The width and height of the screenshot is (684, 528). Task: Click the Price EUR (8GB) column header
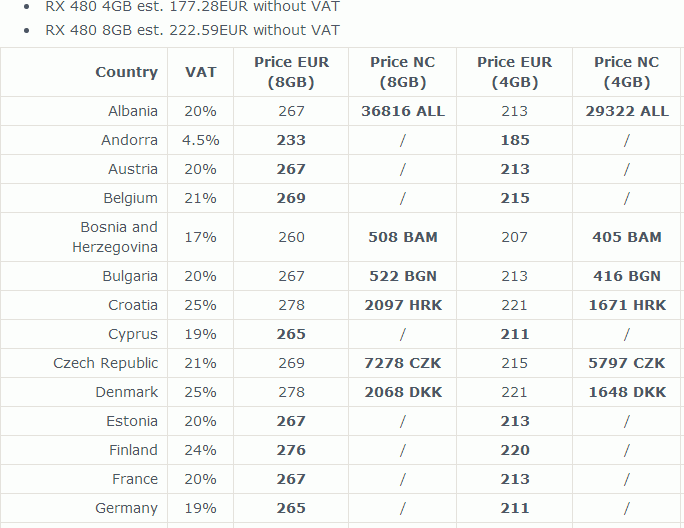[x=291, y=72]
